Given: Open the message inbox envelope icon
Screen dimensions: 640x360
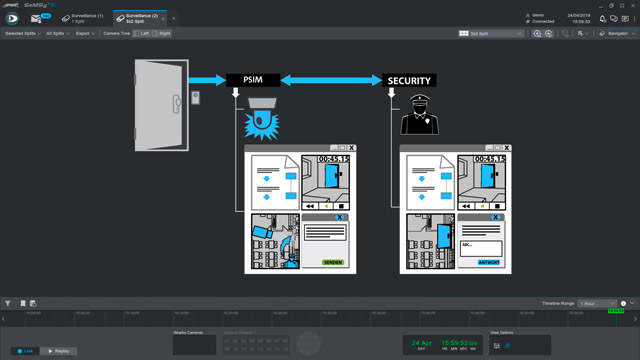Looking at the screenshot, I should pos(36,19).
